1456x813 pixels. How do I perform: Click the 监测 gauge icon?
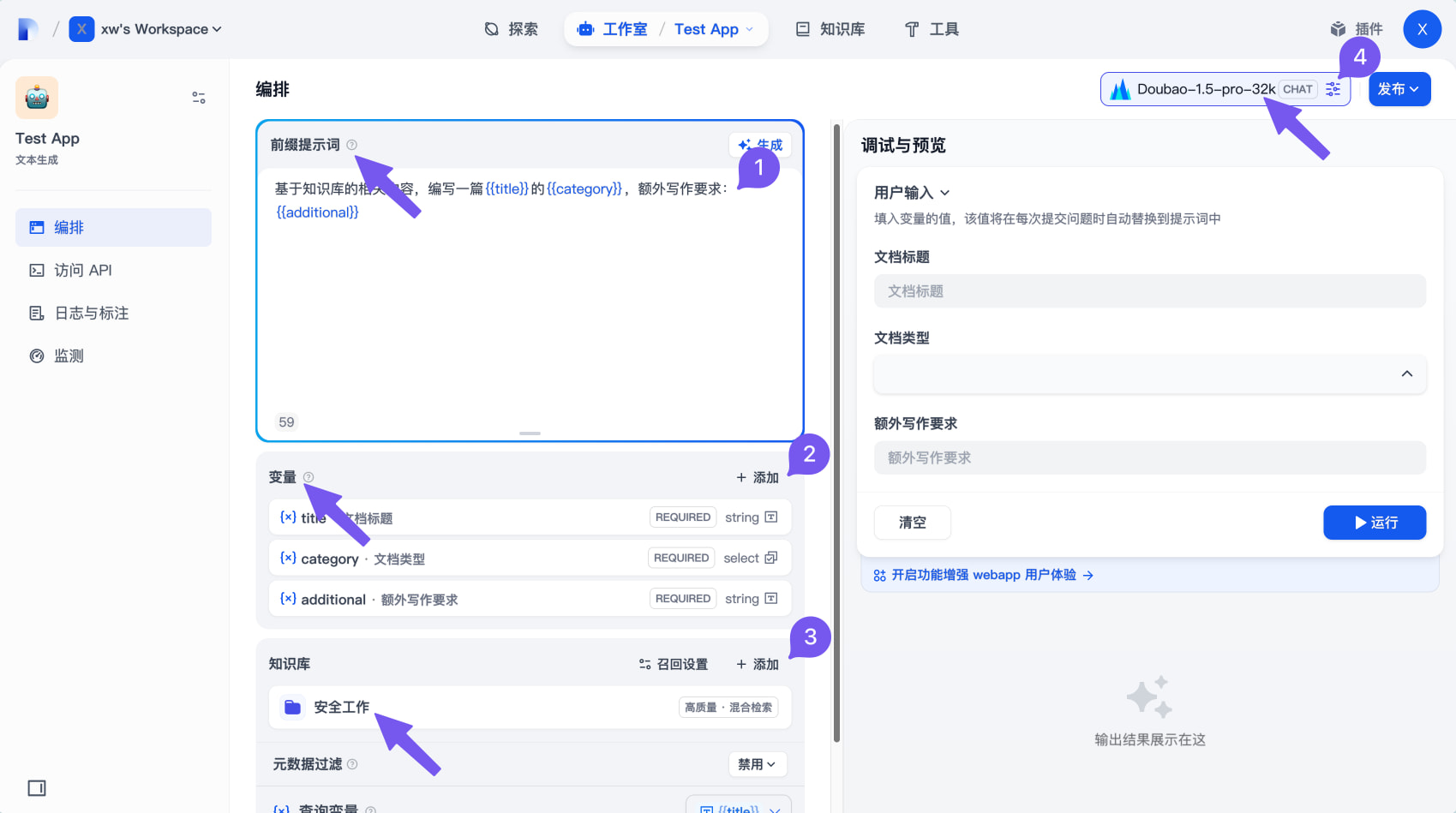click(x=37, y=356)
